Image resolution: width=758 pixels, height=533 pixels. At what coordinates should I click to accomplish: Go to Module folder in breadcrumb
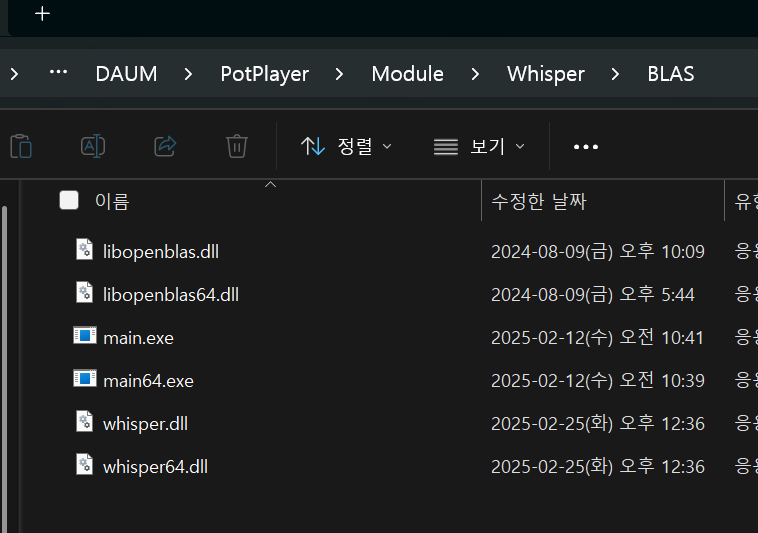pos(408,74)
